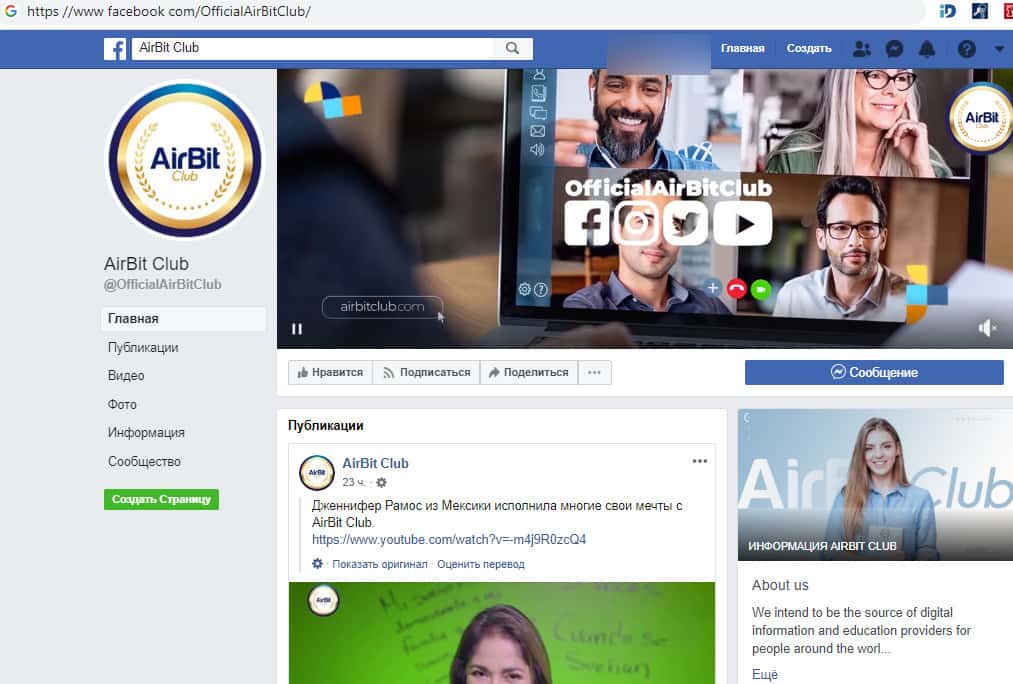This screenshot has width=1013, height=684.
Task: Open the three-dot more actions button beside Поделиться
Action: tap(594, 373)
